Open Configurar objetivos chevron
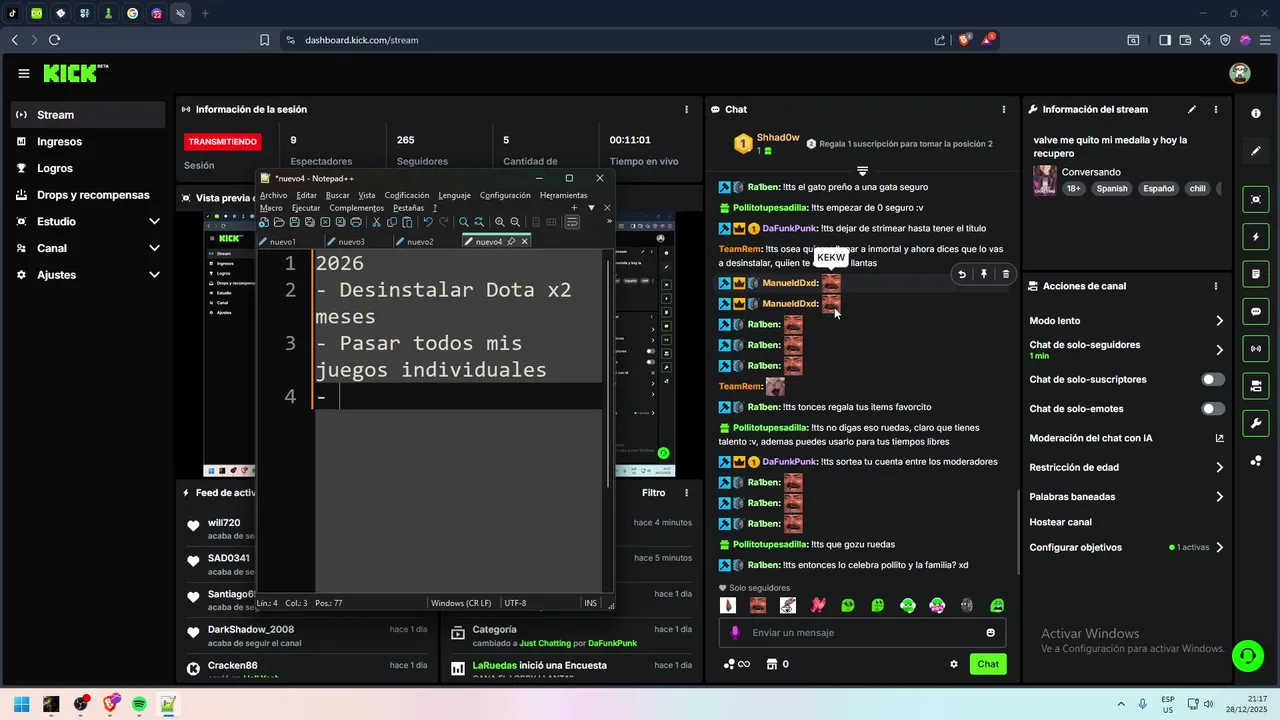The image size is (1280, 720). [1219, 548]
